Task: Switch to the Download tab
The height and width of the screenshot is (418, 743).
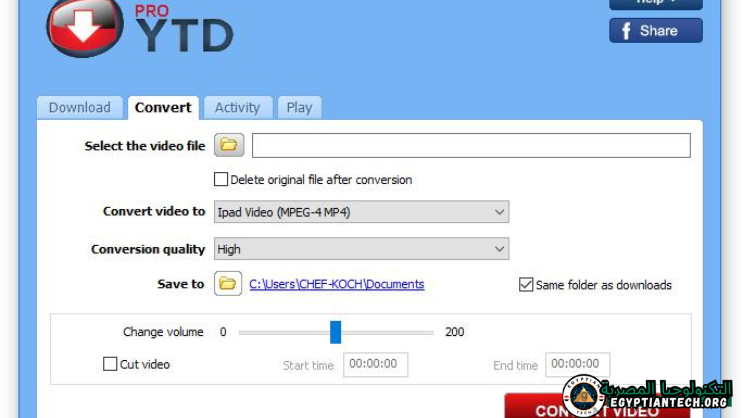Action: [80, 108]
